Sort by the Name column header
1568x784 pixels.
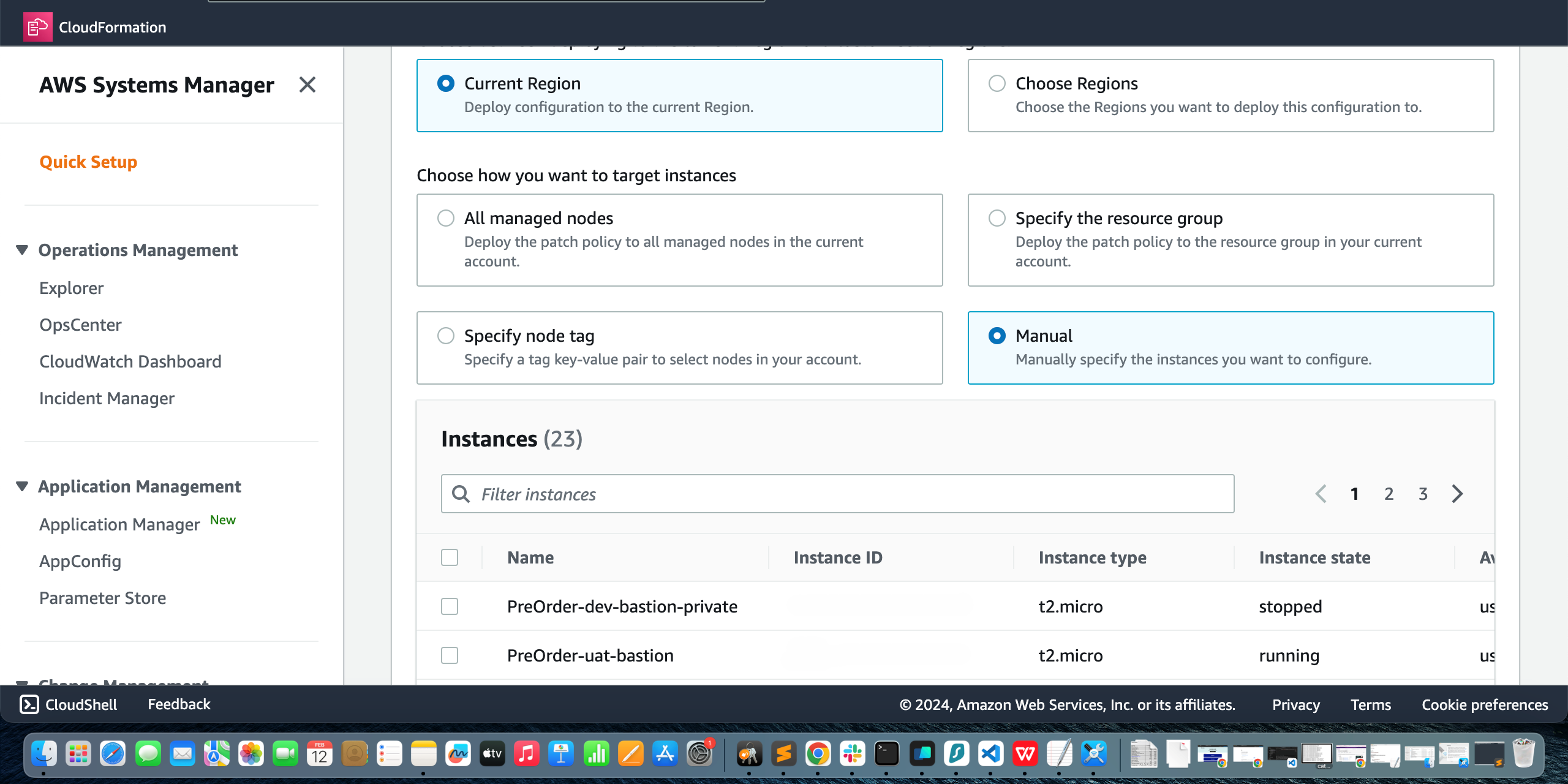coord(530,557)
